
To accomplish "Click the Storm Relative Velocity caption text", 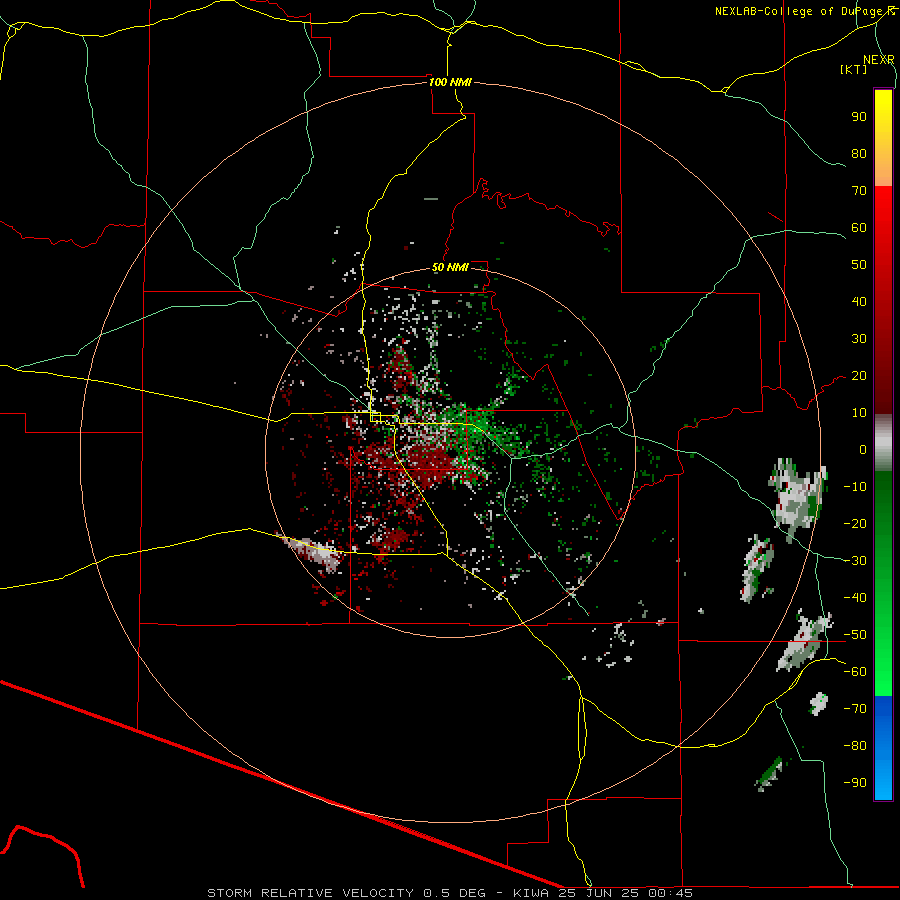I will pyautogui.click(x=450, y=893).
